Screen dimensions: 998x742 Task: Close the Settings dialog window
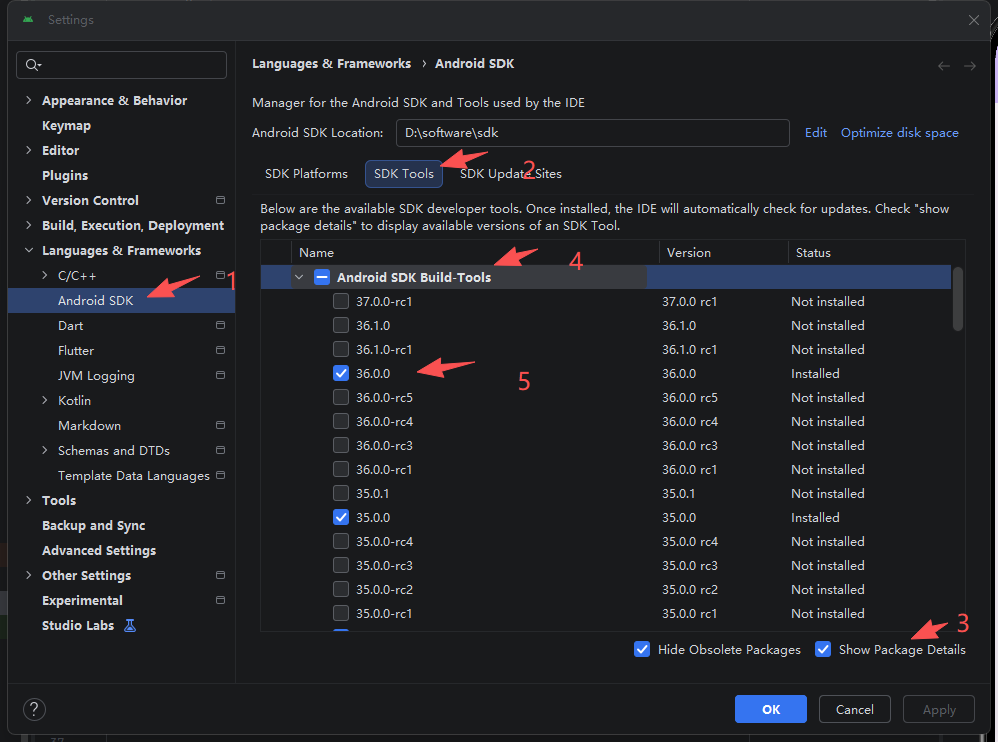click(x=973, y=20)
